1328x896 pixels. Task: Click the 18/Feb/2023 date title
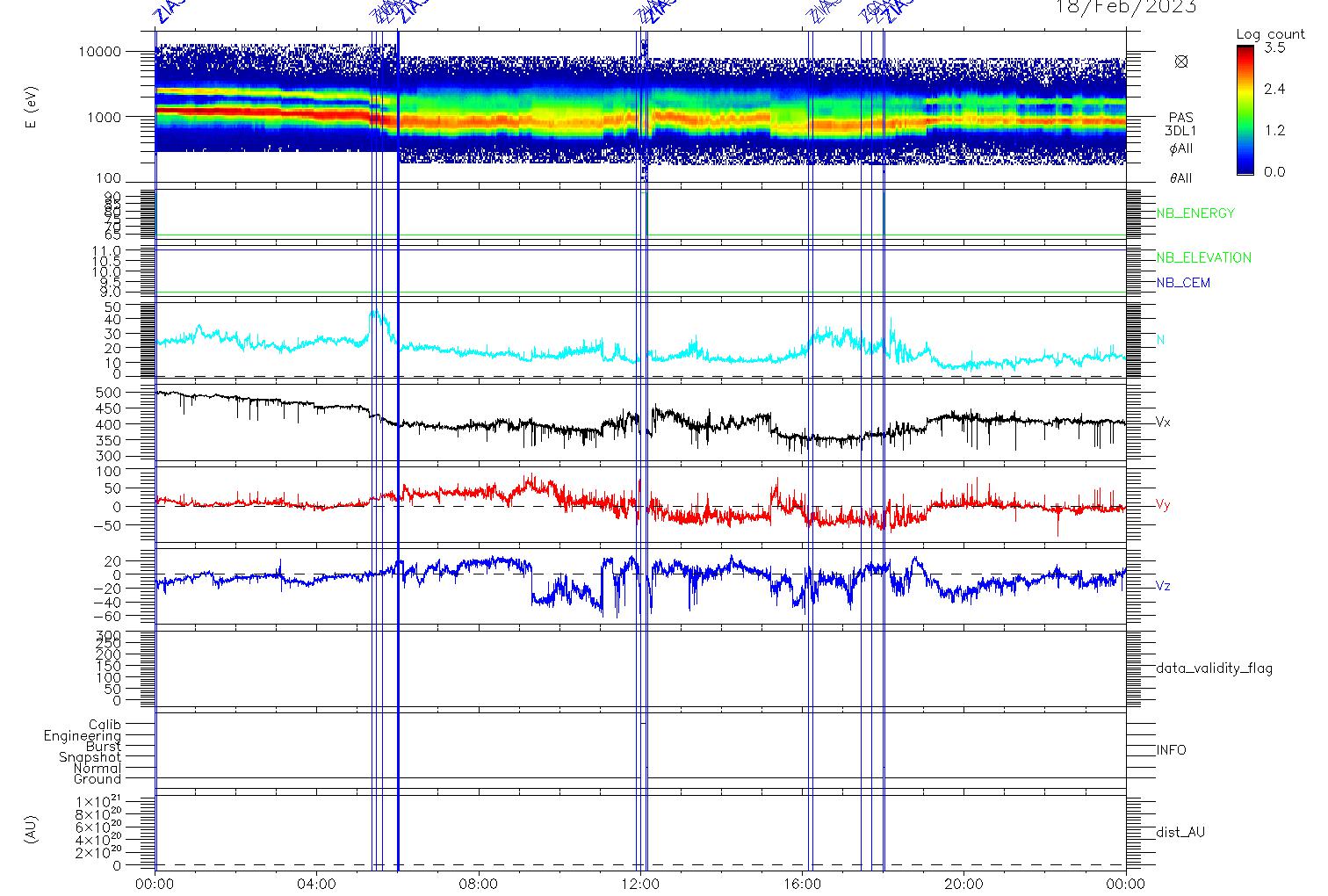[1125, 7]
